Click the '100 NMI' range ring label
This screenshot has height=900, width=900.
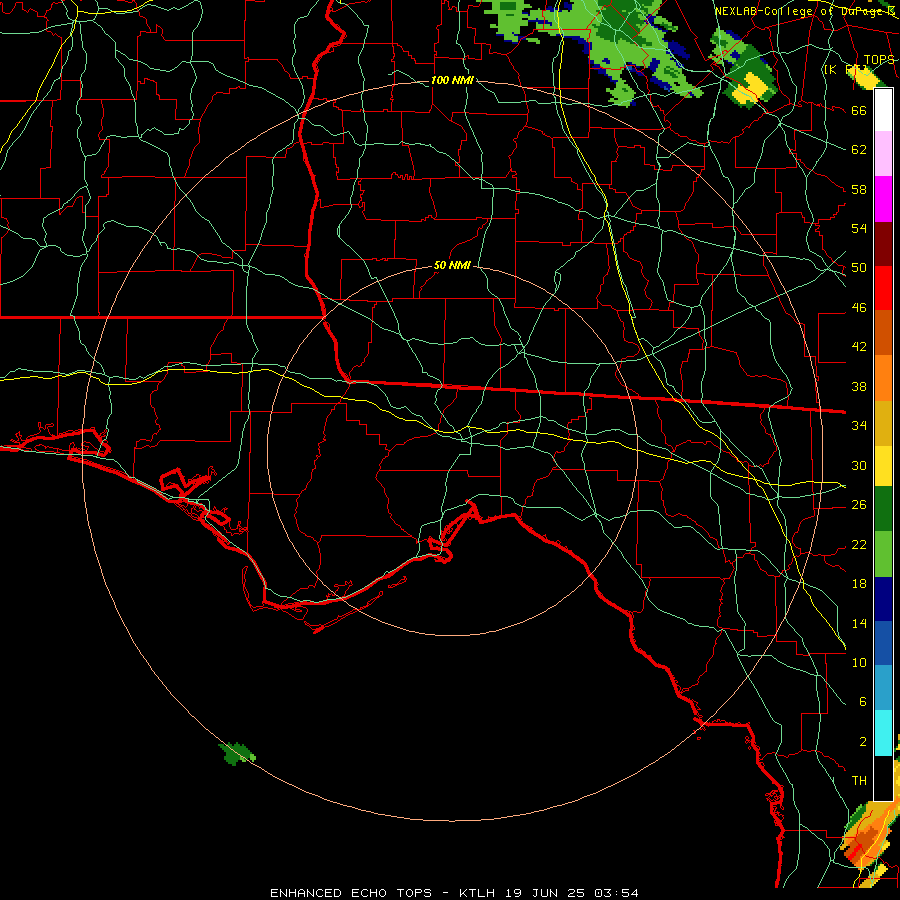(452, 80)
